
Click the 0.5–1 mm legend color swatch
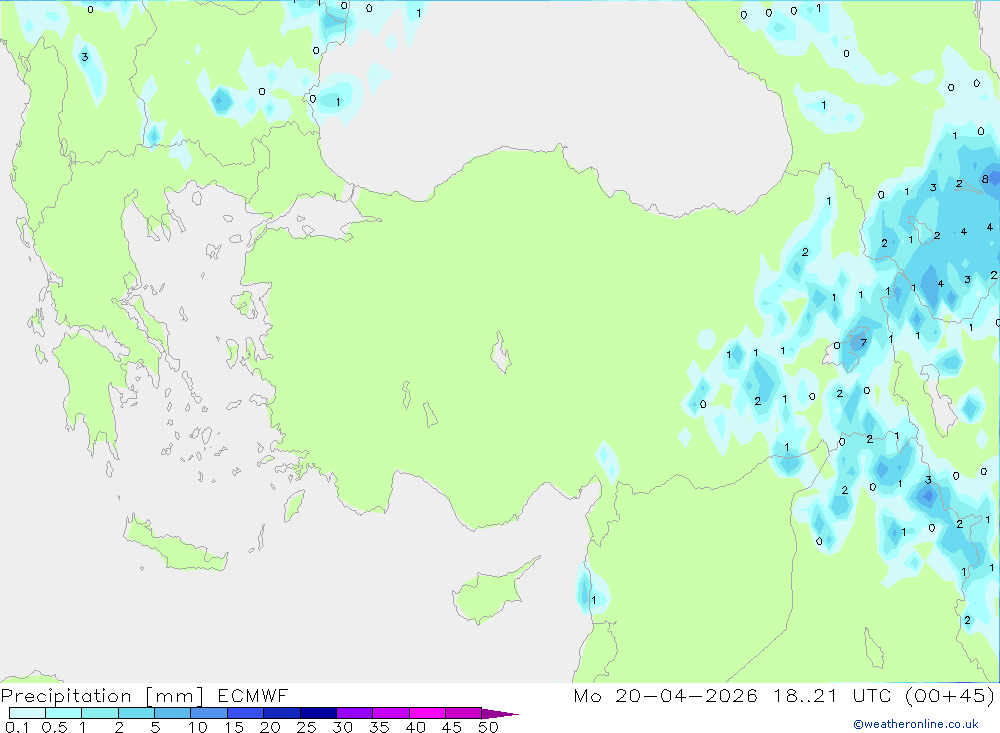pyautogui.click(x=64, y=713)
